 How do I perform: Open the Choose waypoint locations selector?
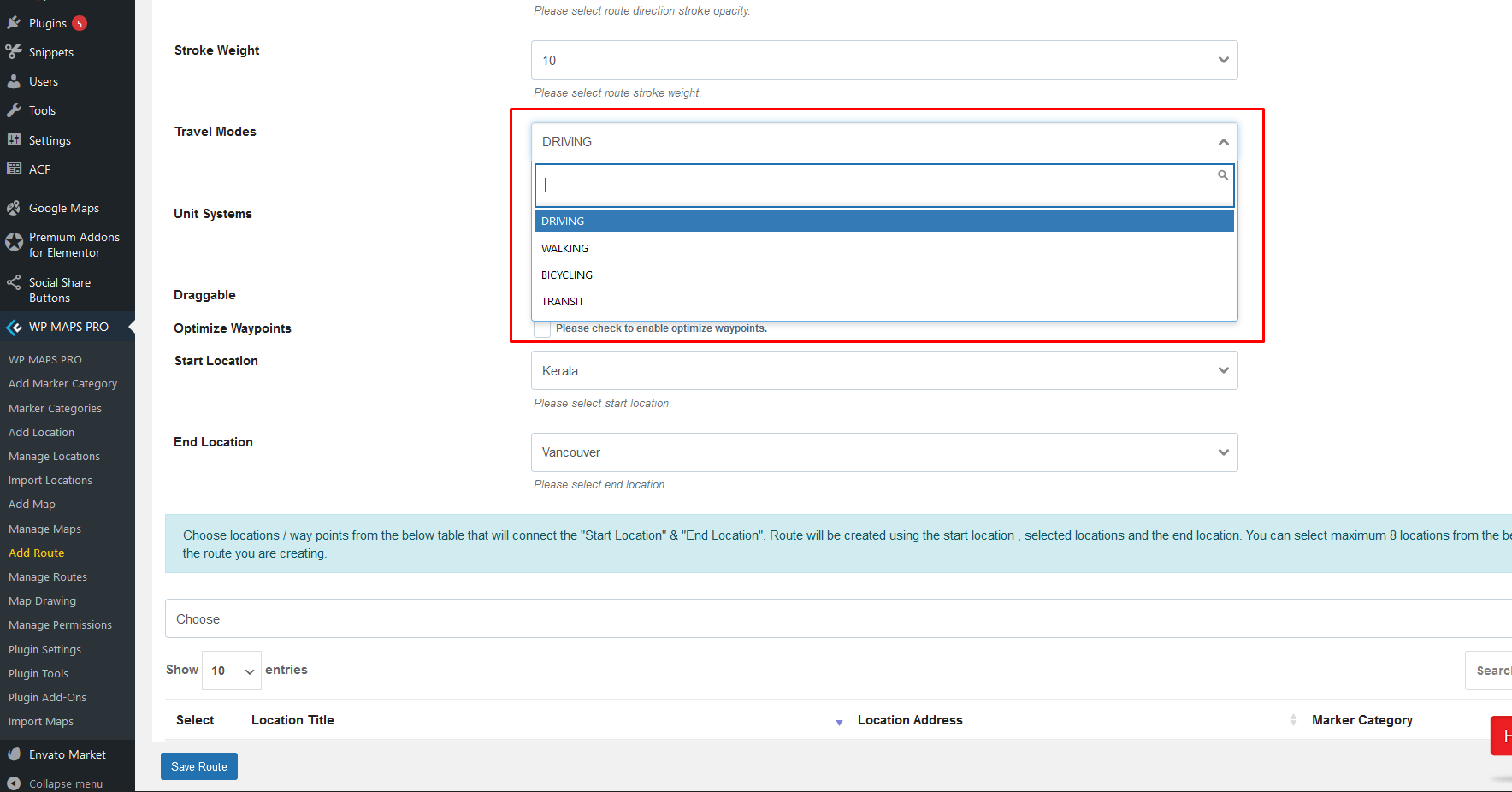pos(838,618)
